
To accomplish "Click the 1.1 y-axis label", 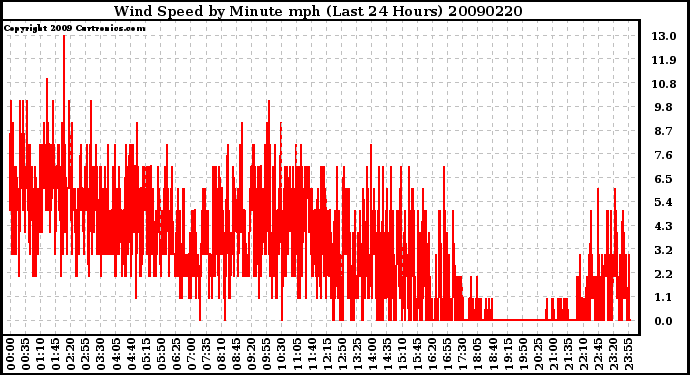I will [664, 298].
